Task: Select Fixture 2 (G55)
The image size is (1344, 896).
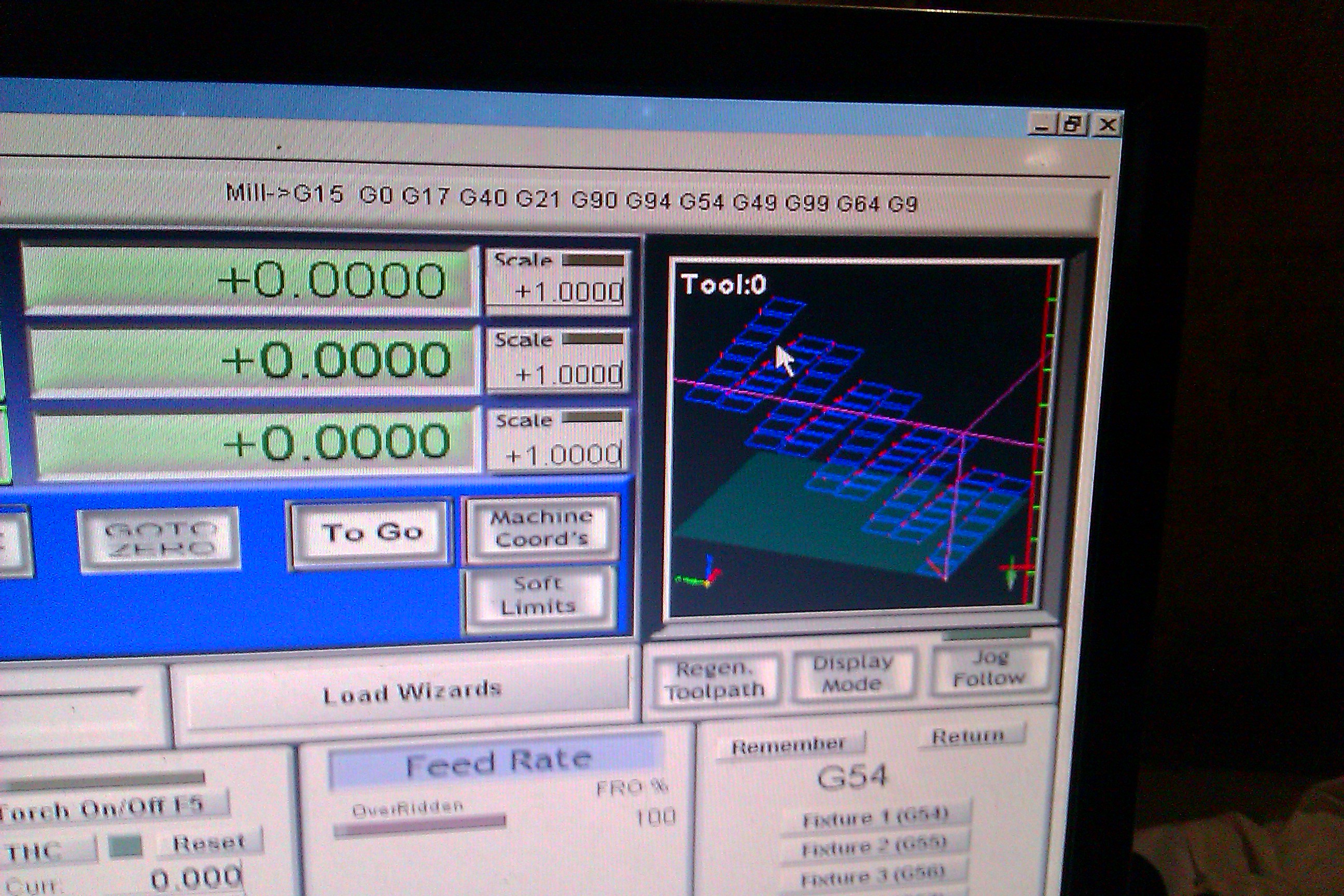Action: click(873, 847)
